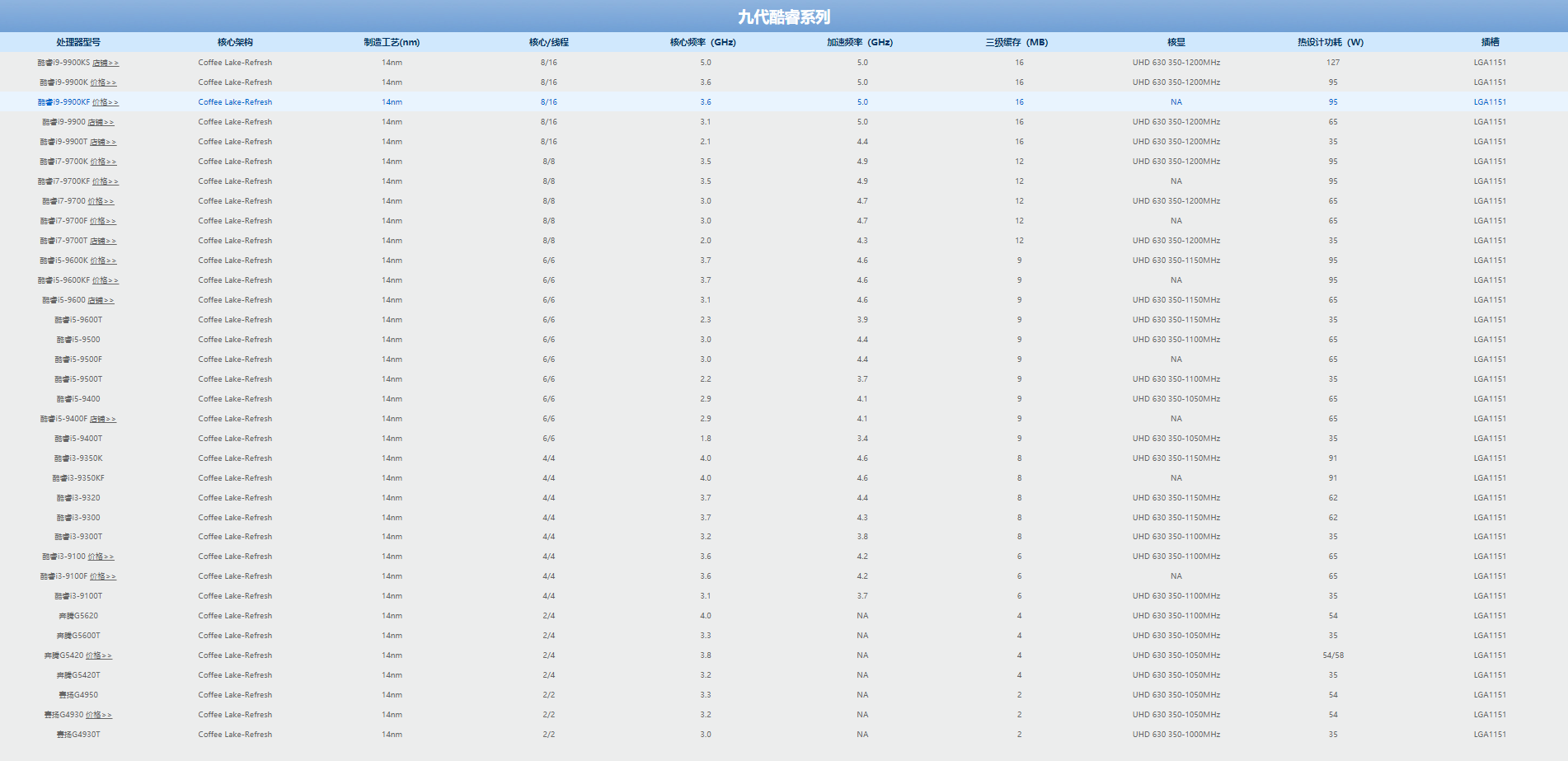Open the 价格>> link for 奔腾G5420

[x=99, y=655]
